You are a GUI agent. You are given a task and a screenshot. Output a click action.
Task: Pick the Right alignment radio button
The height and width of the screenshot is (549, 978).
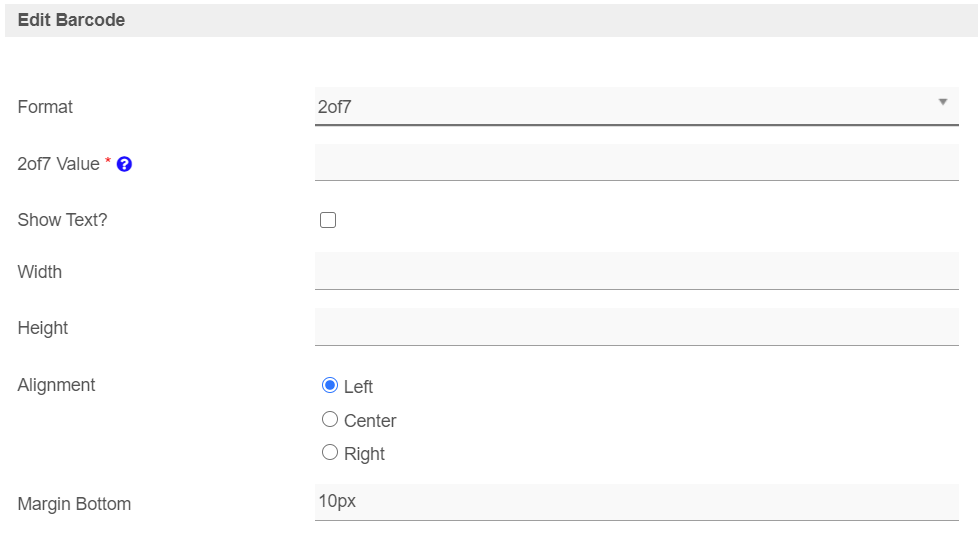[330, 453]
